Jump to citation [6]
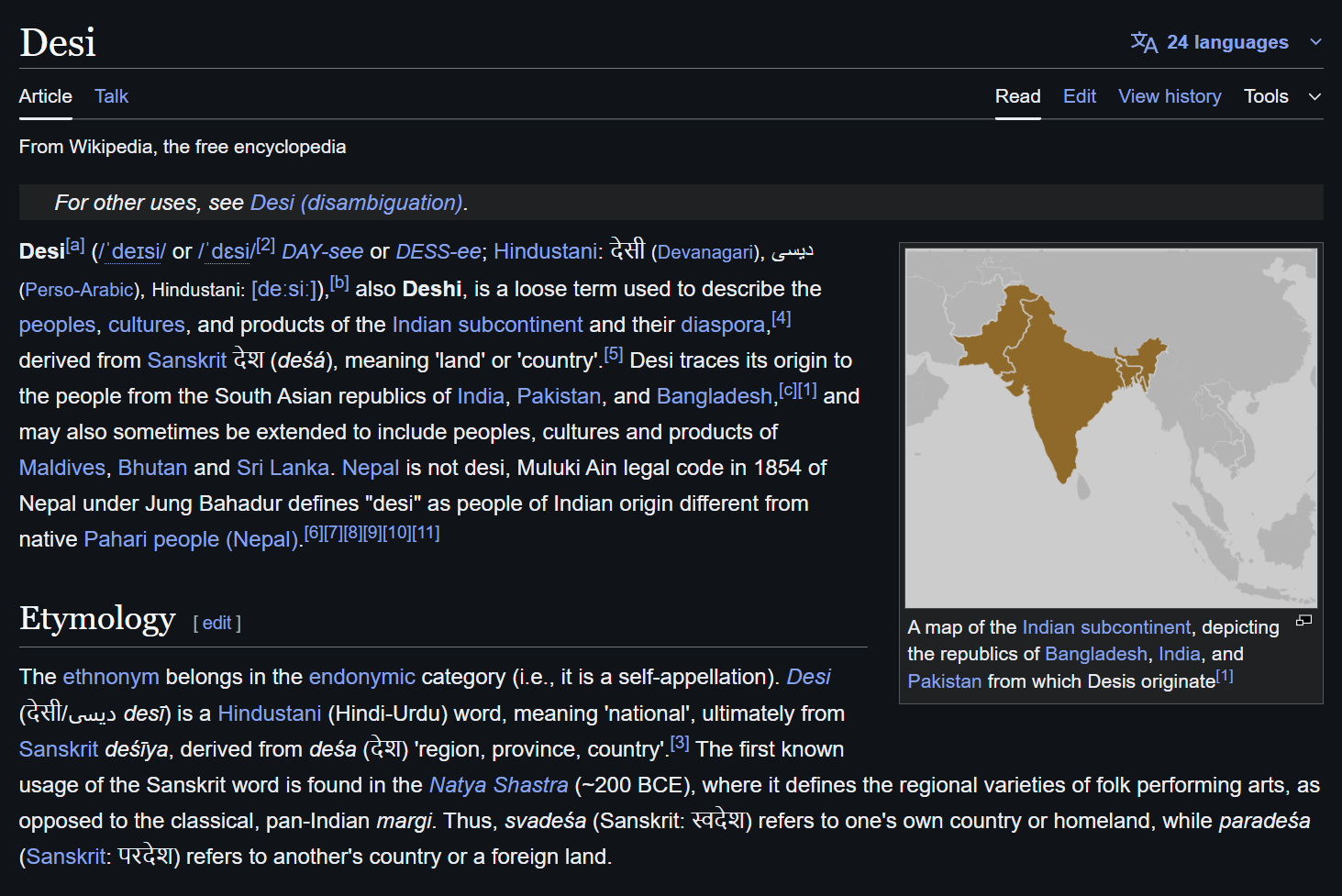1342x896 pixels. click(314, 533)
